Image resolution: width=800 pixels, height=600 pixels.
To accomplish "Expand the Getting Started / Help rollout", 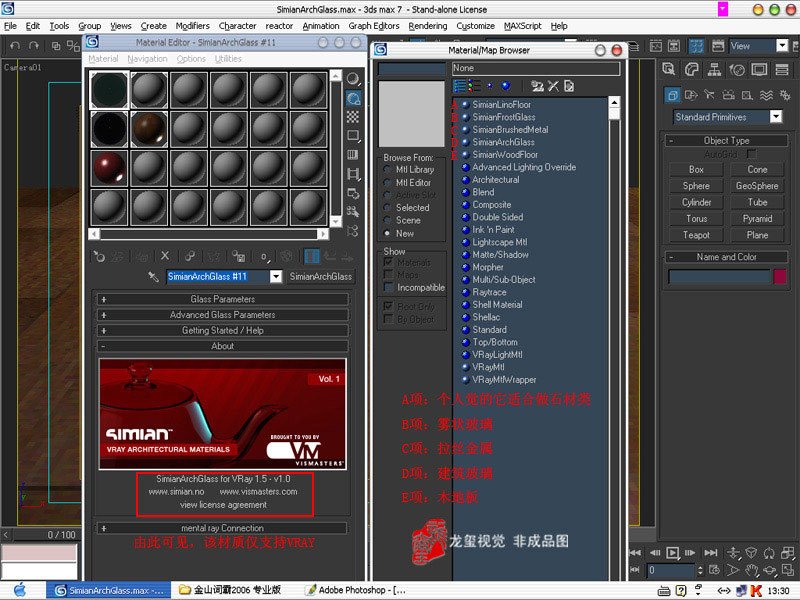I will [222, 331].
